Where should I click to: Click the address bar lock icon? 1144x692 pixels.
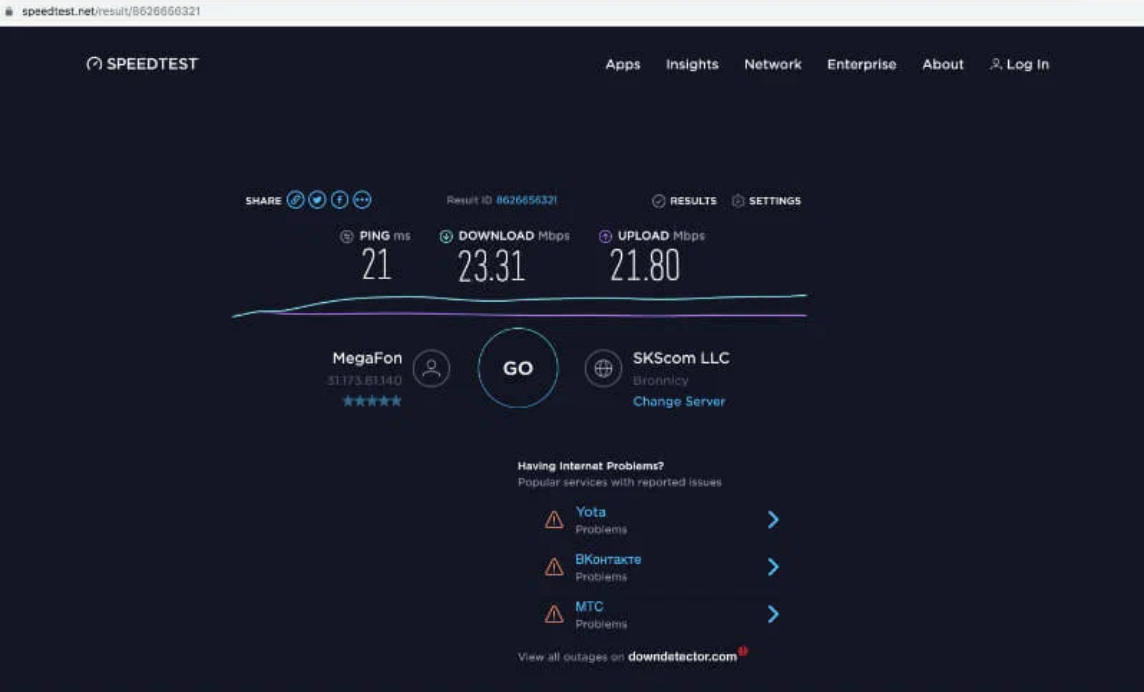click(9, 12)
